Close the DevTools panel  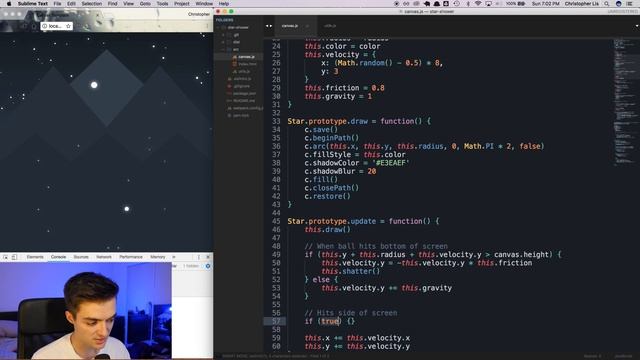[208, 257]
